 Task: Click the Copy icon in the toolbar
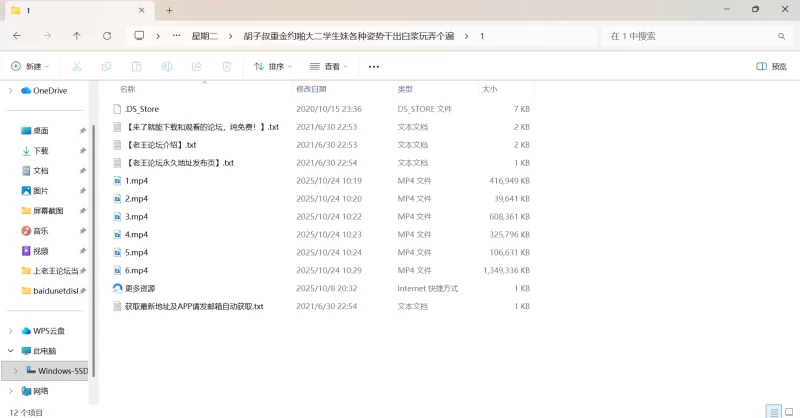coord(106,67)
